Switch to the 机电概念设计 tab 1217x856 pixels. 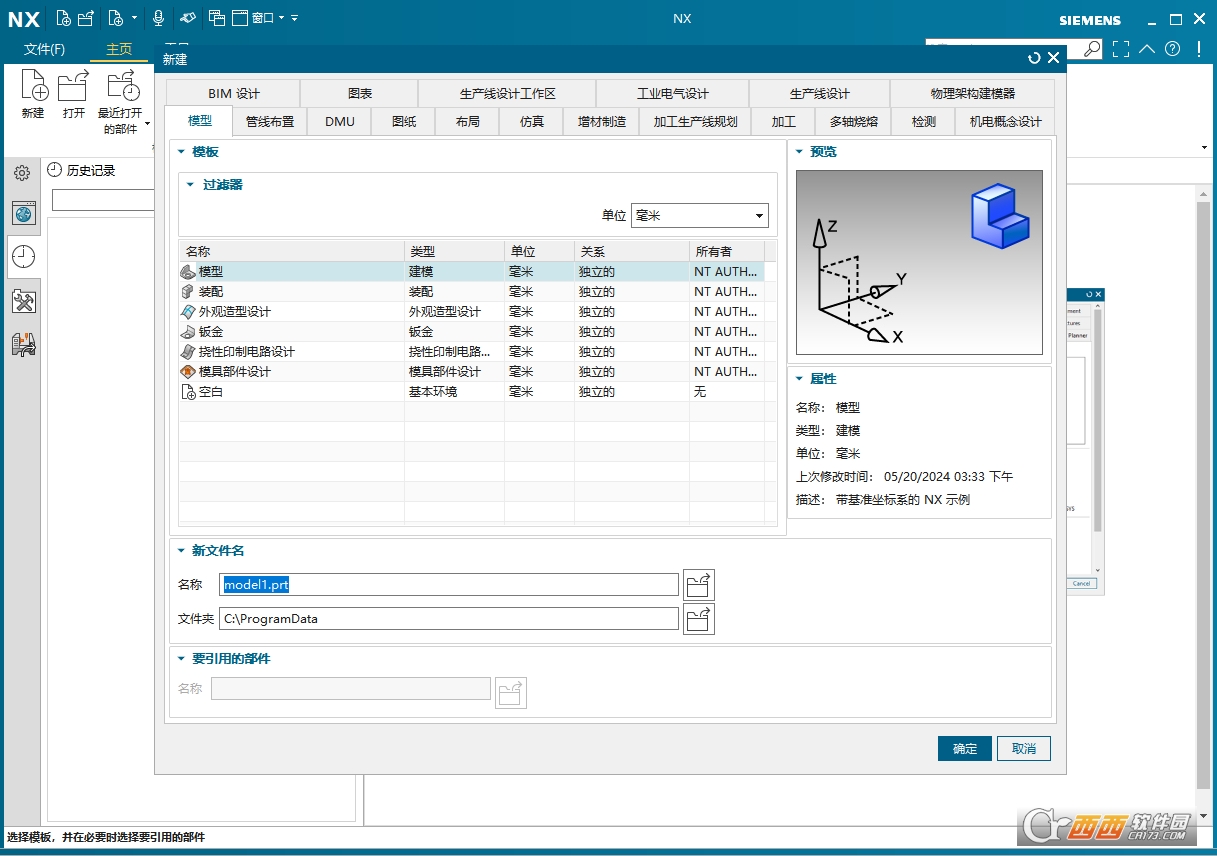click(1005, 122)
